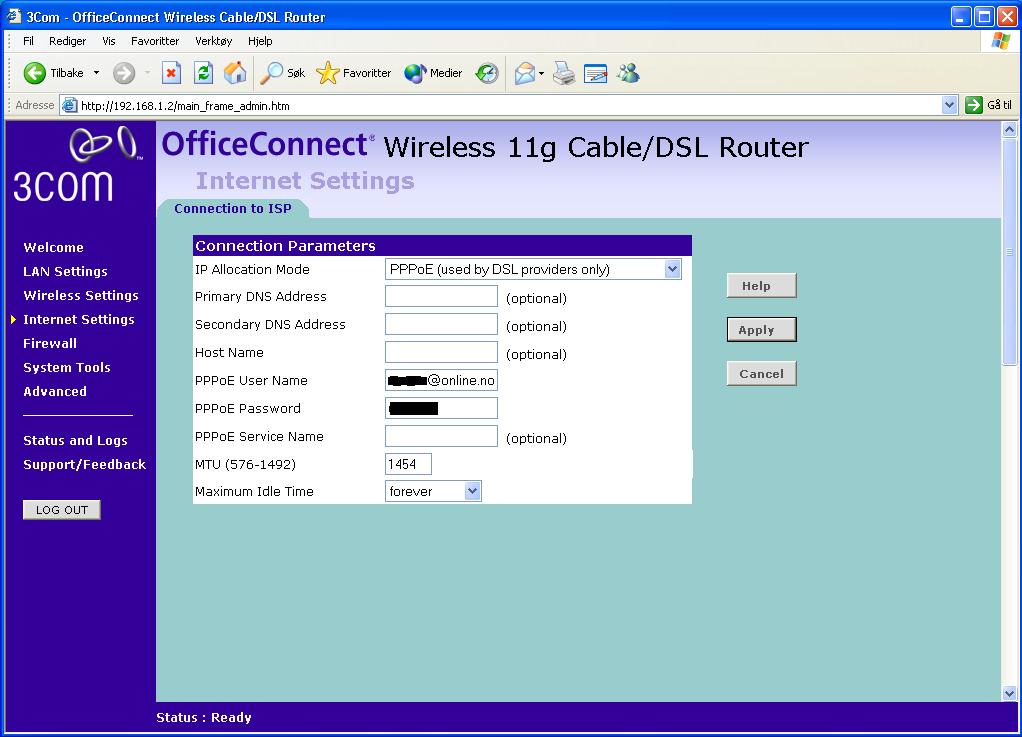1022x737 pixels.
Task: Click the PPPoE User Name field
Action: (x=441, y=380)
